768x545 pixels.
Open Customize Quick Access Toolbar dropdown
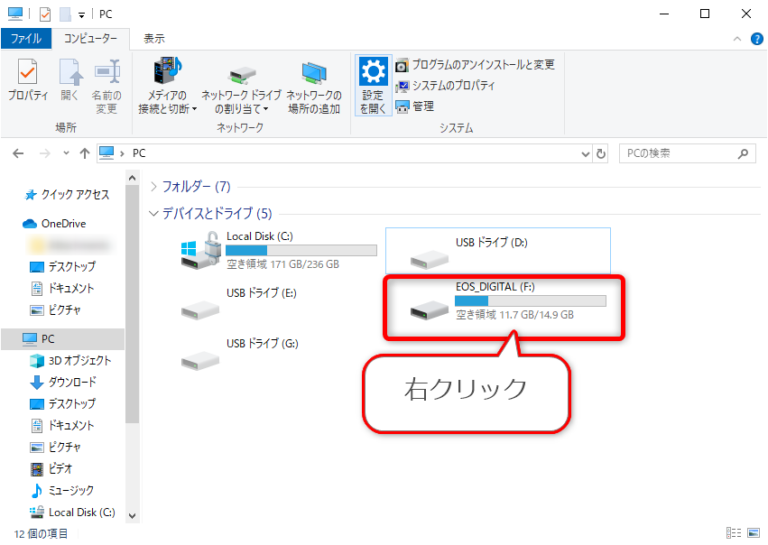point(81,15)
